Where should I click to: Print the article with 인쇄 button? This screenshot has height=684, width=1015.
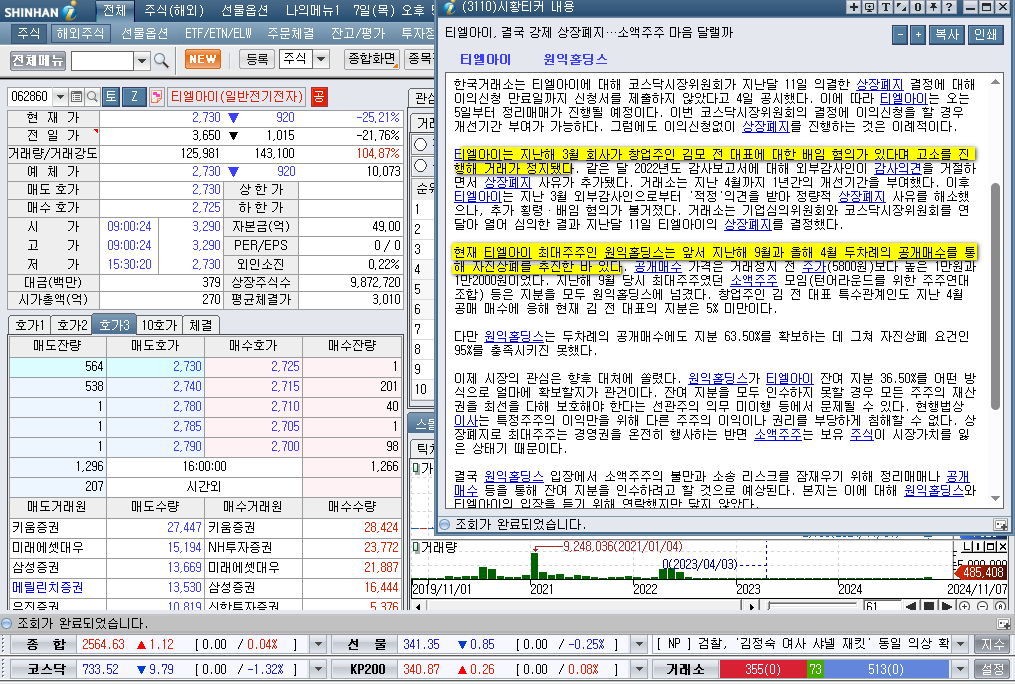[985, 34]
